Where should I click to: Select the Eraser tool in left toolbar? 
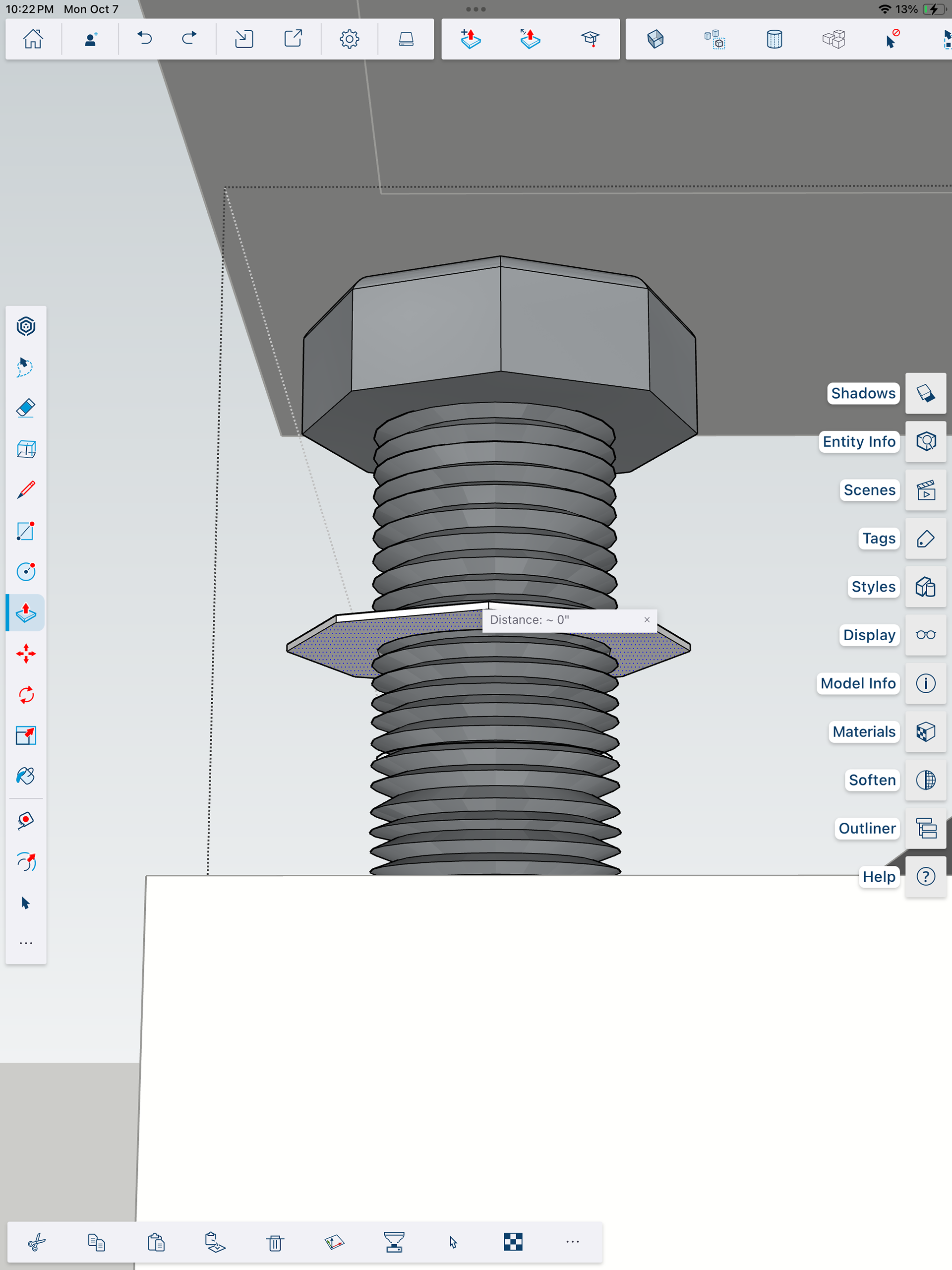(x=26, y=408)
